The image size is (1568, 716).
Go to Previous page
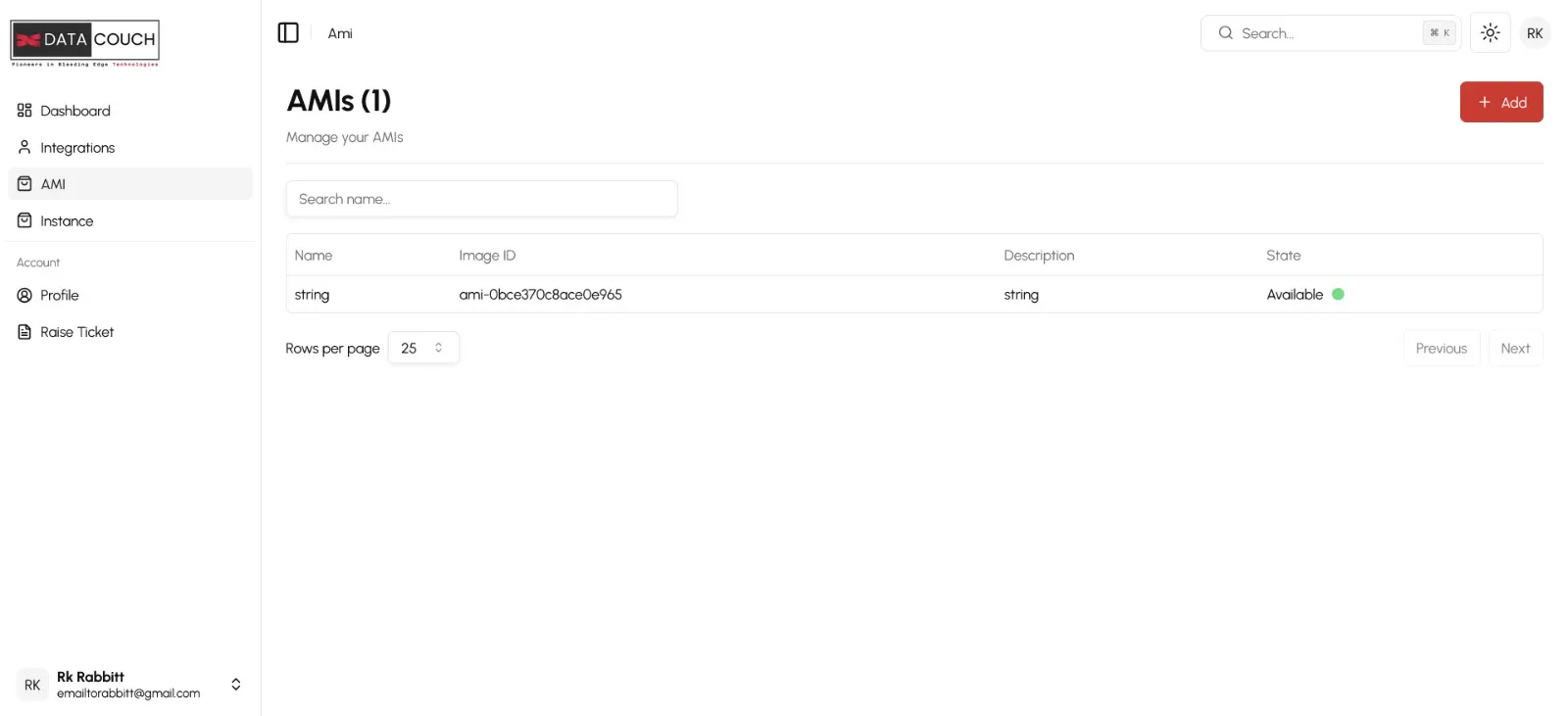1442,349
